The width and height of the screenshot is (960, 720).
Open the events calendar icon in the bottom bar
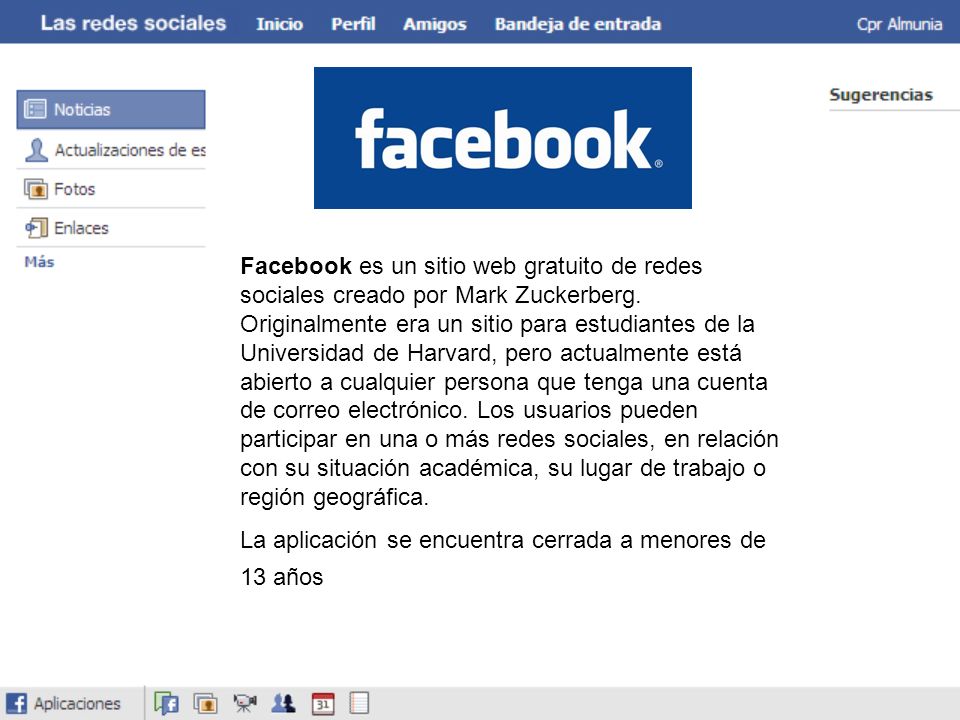pyautogui.click(x=323, y=703)
